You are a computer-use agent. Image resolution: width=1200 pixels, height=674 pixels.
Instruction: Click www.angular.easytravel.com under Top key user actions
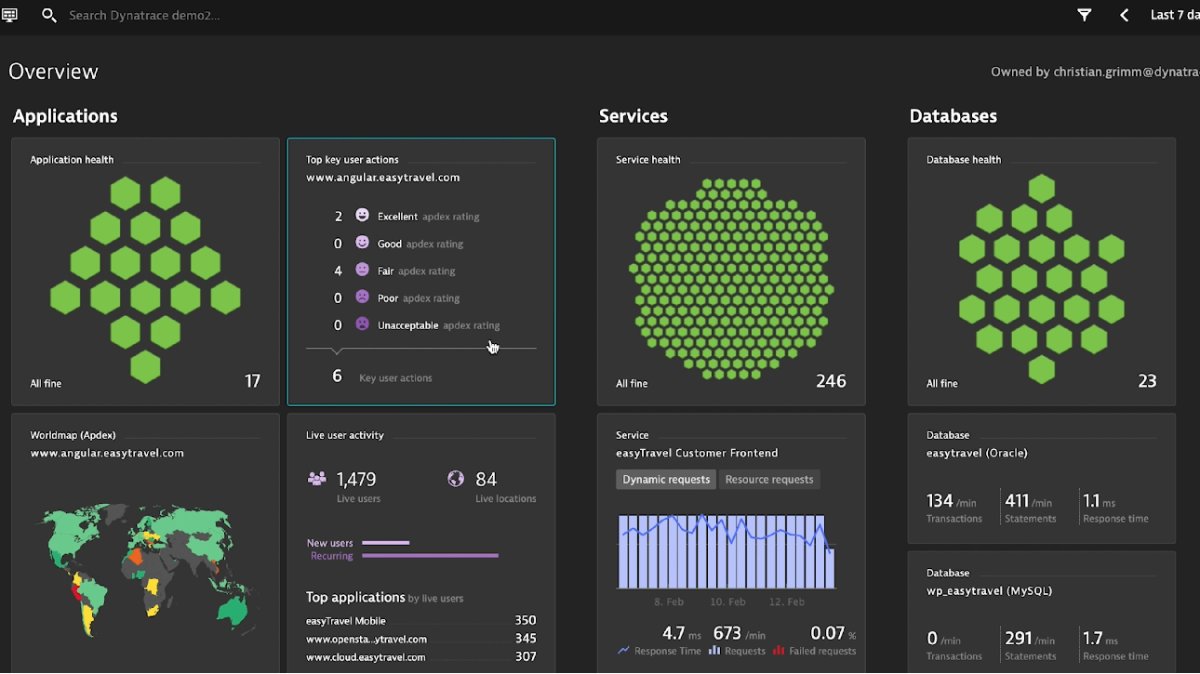point(383,178)
